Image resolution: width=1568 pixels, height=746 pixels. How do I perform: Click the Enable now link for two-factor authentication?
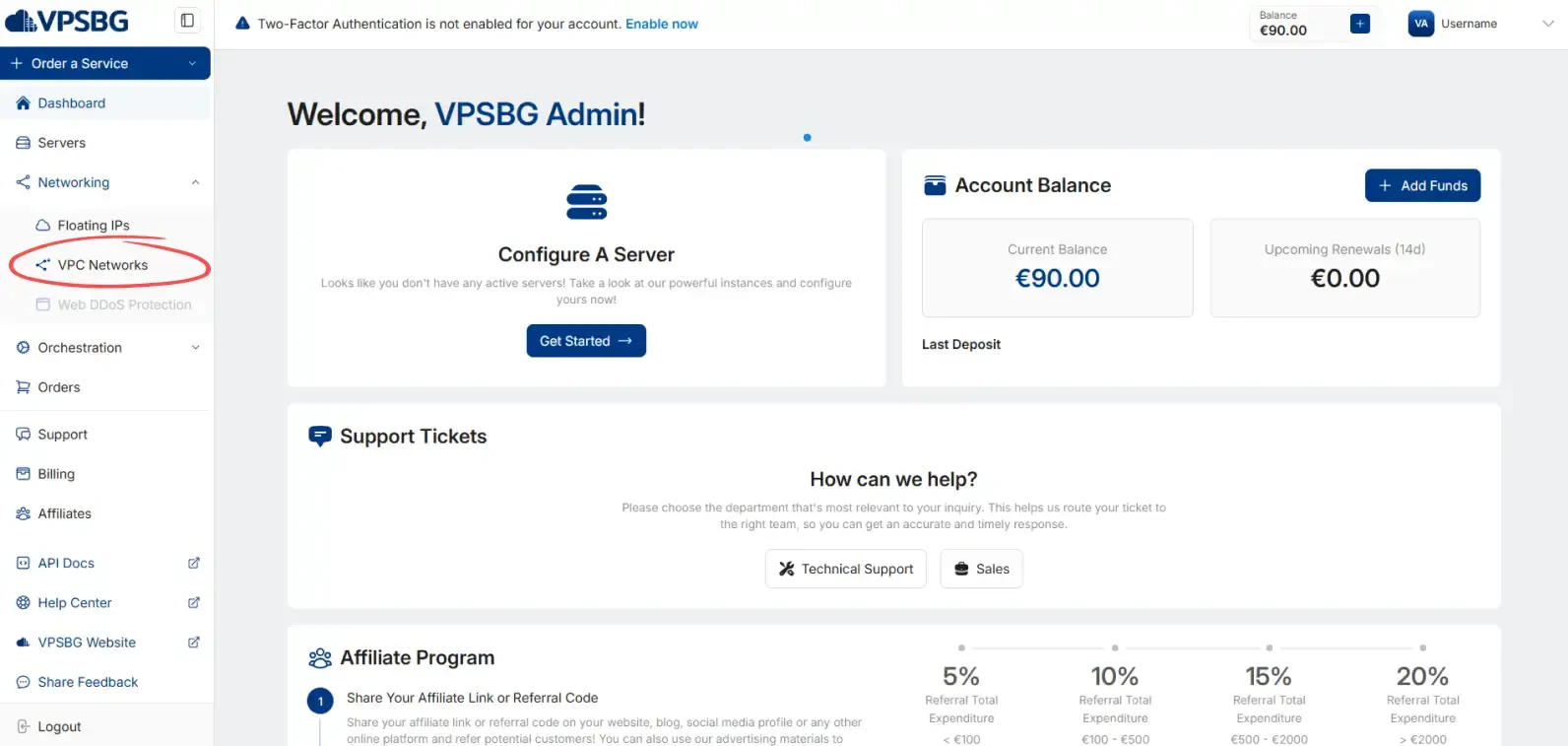click(x=661, y=23)
